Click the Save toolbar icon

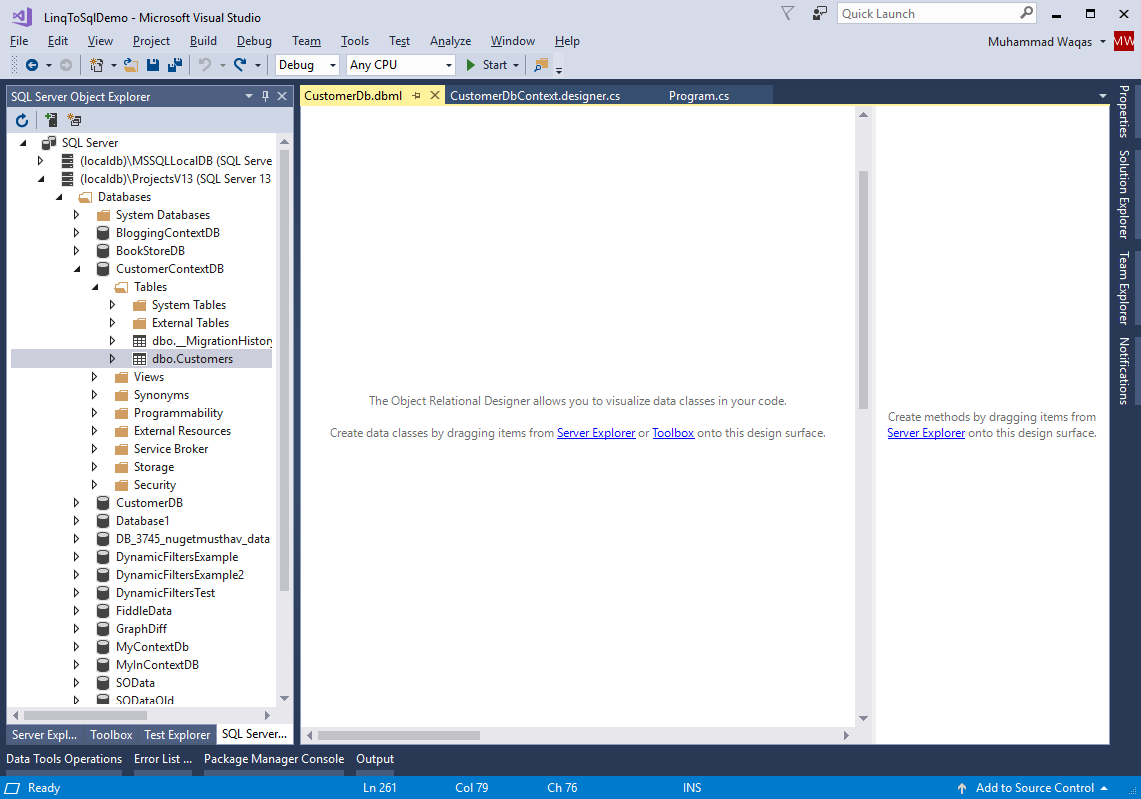[x=153, y=65]
